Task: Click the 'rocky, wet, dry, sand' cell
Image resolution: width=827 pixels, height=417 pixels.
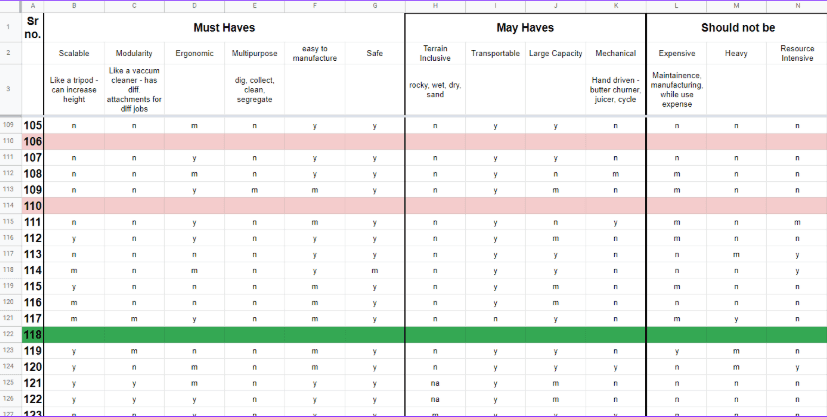Action: click(435, 90)
